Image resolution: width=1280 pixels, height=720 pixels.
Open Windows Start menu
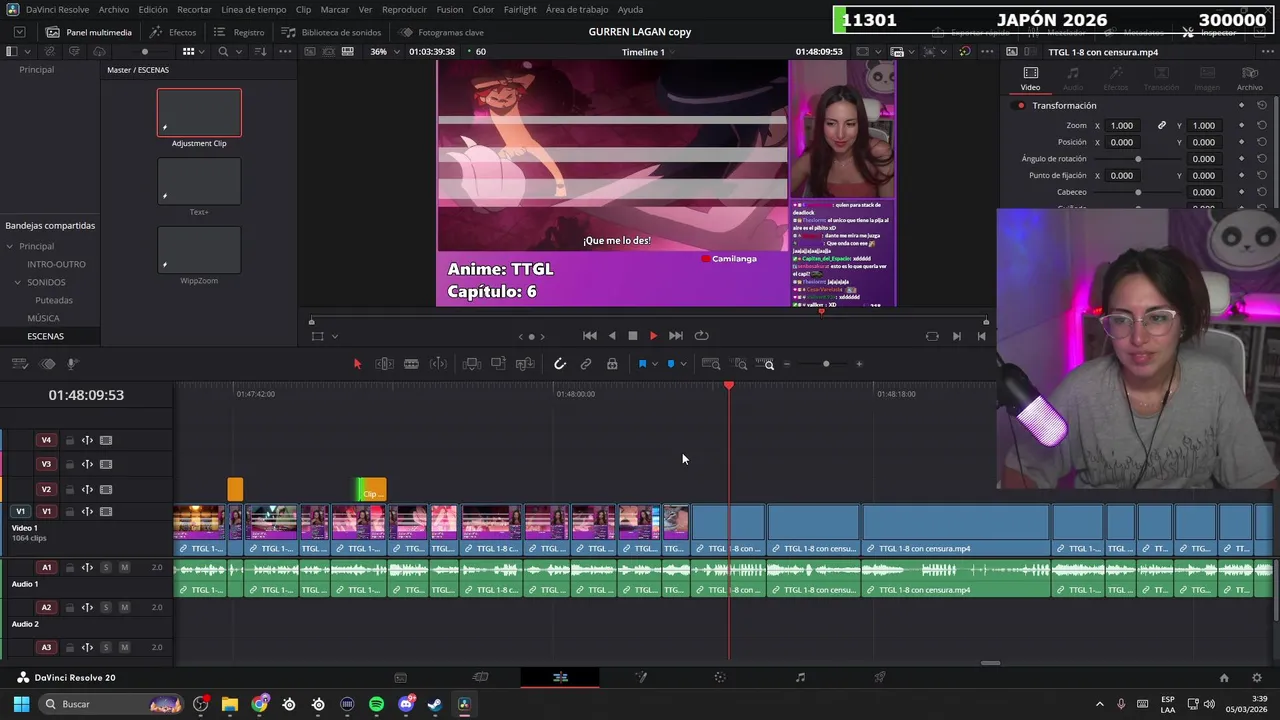click(x=21, y=704)
